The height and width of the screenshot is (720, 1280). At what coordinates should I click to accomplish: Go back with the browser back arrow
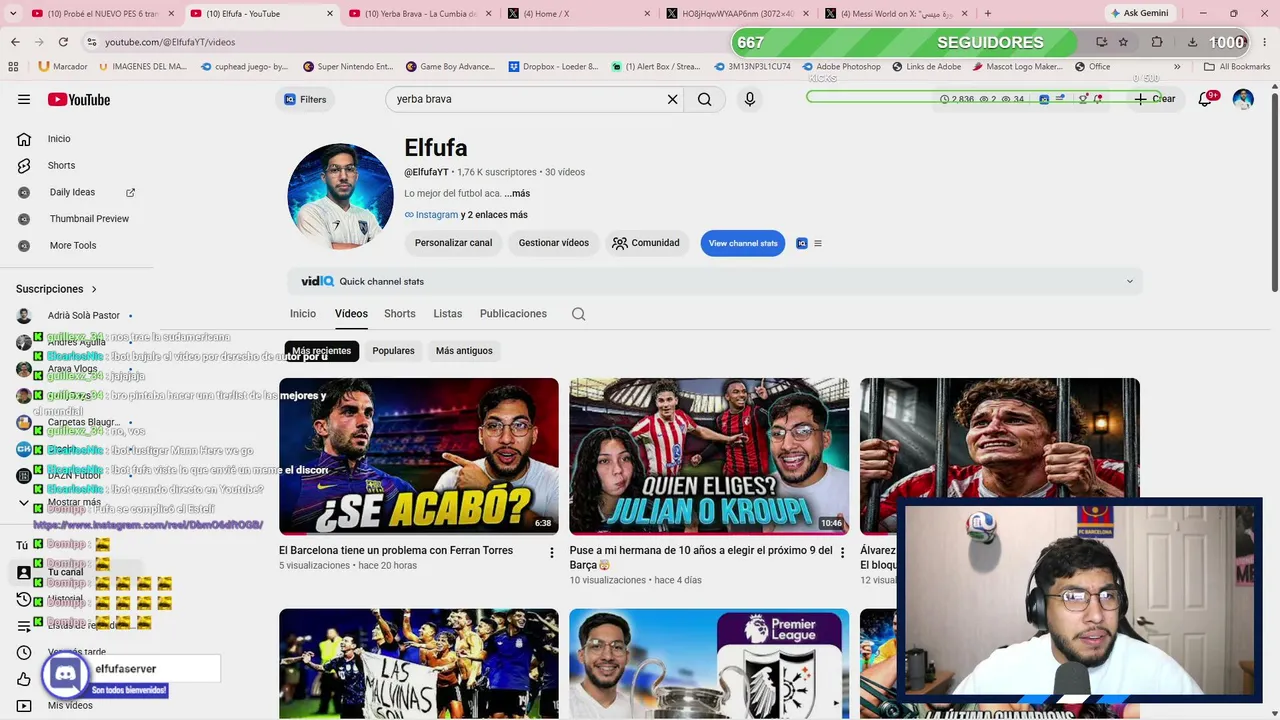point(15,42)
